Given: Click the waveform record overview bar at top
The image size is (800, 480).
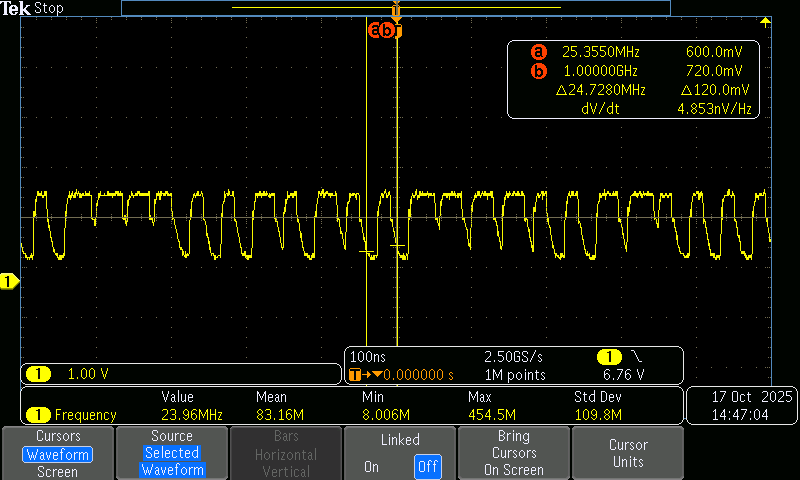Looking at the screenshot, I should [x=395, y=8].
